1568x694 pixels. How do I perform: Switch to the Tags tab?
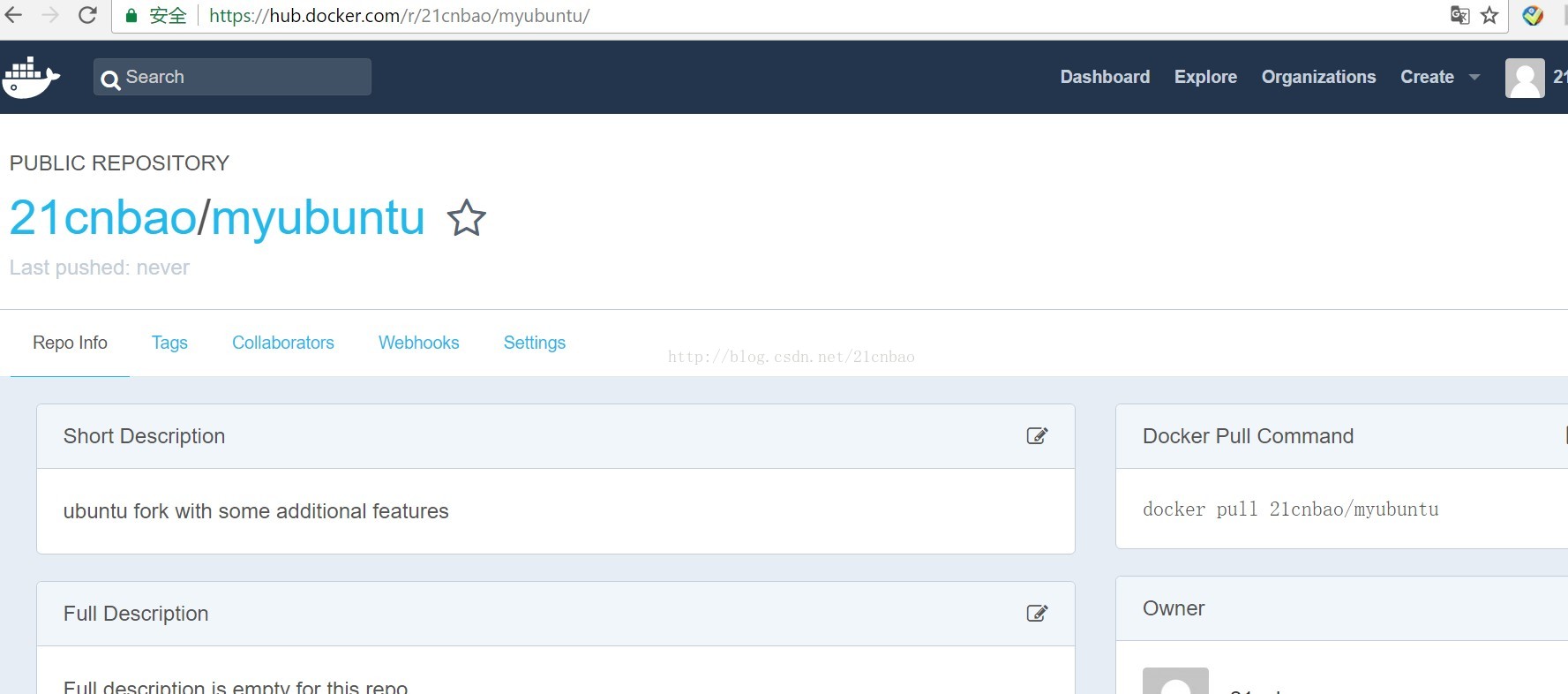click(x=169, y=343)
